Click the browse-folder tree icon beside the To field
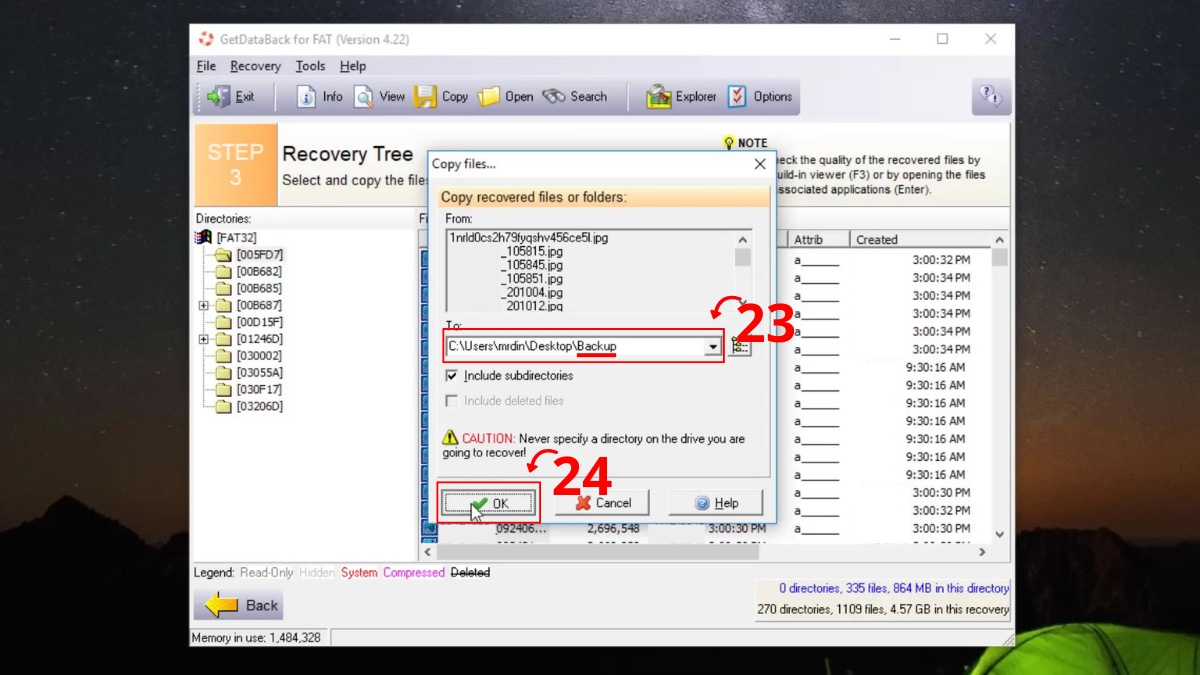The height and width of the screenshot is (675, 1200). coord(740,346)
